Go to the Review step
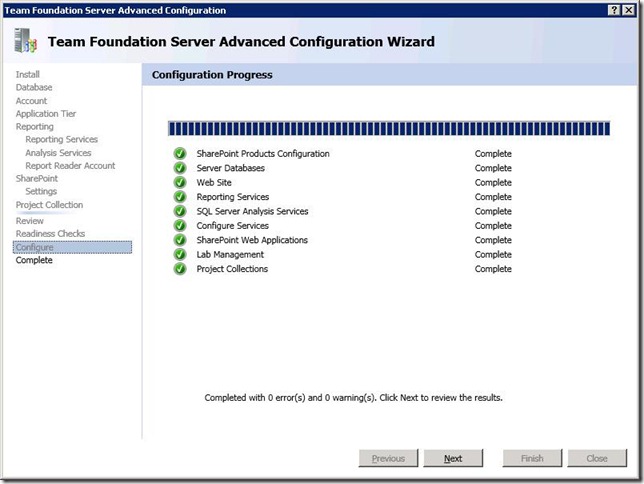644x484 pixels. [30, 221]
